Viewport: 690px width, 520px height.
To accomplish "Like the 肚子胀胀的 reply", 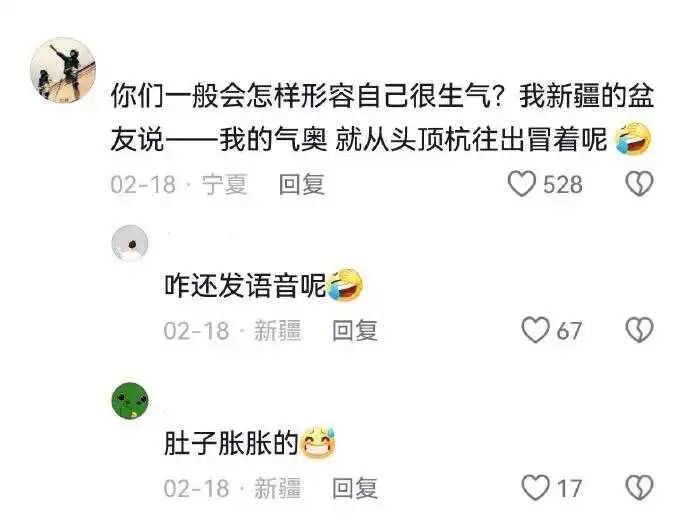I will 536,487.
